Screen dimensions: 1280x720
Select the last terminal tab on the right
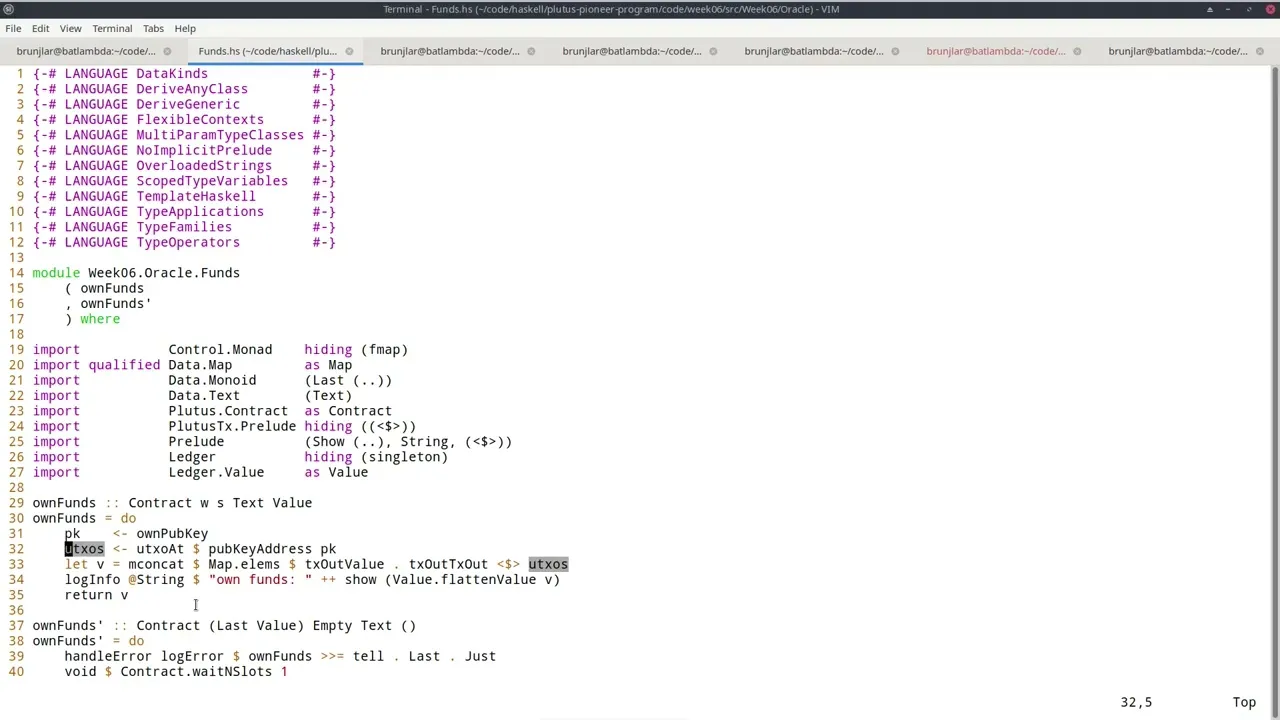pyautogui.click(x=1177, y=51)
